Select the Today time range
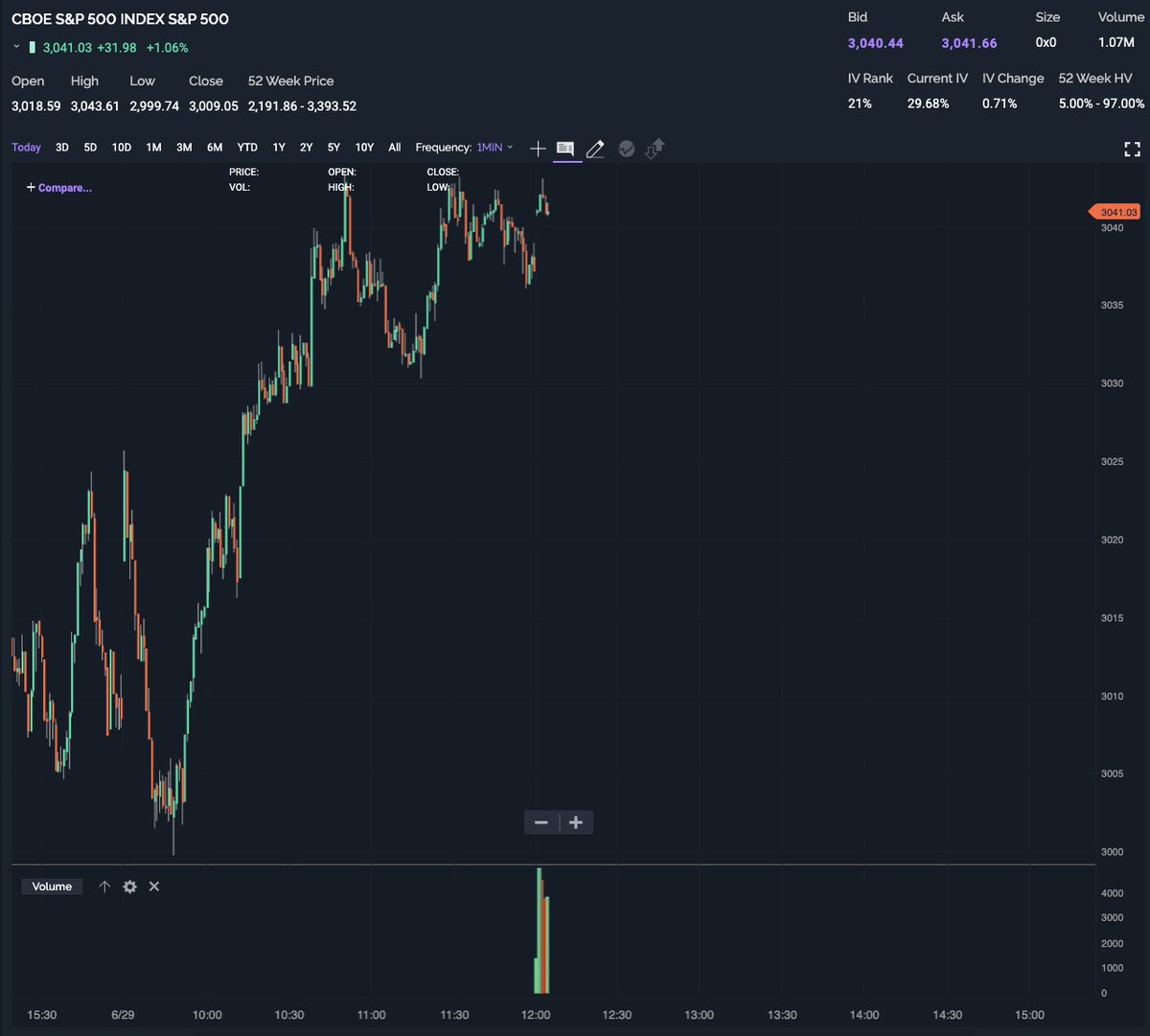1150x1036 pixels. pos(26,148)
